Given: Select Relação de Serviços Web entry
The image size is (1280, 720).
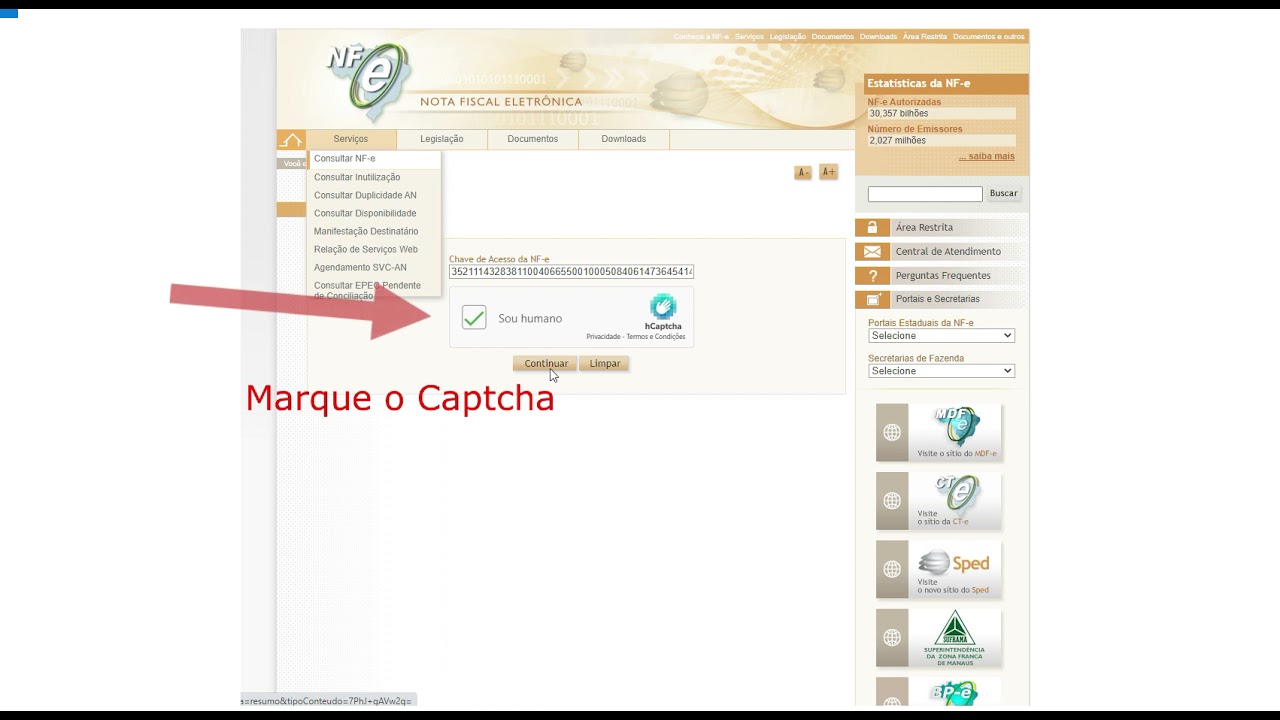Looking at the screenshot, I should [374, 249].
